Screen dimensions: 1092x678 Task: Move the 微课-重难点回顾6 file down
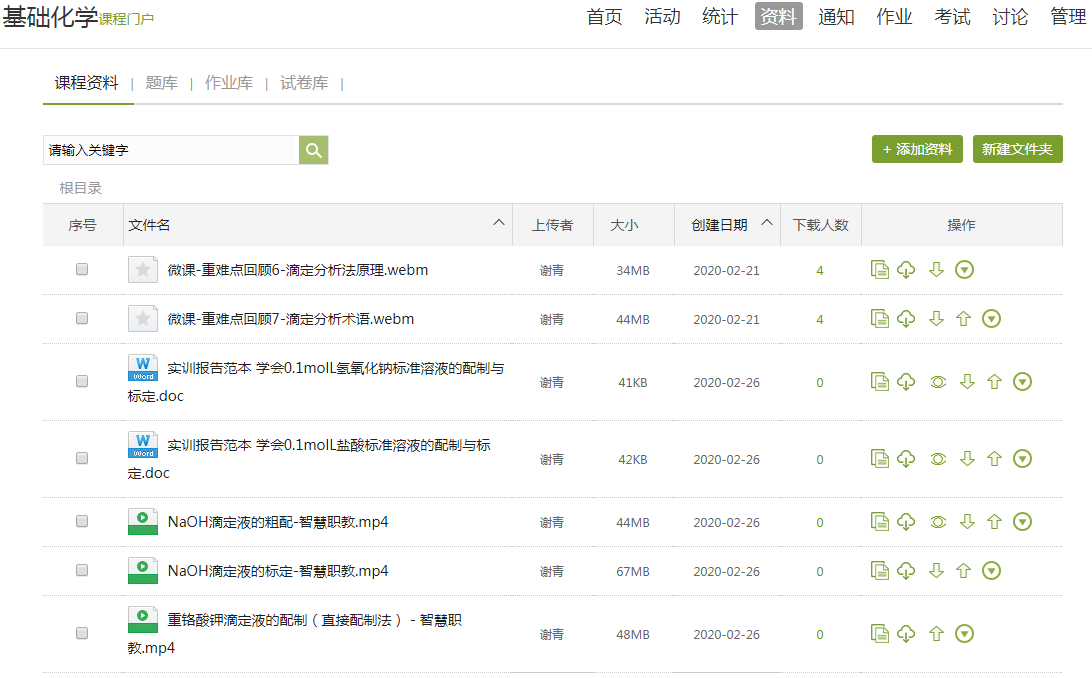[936, 270]
